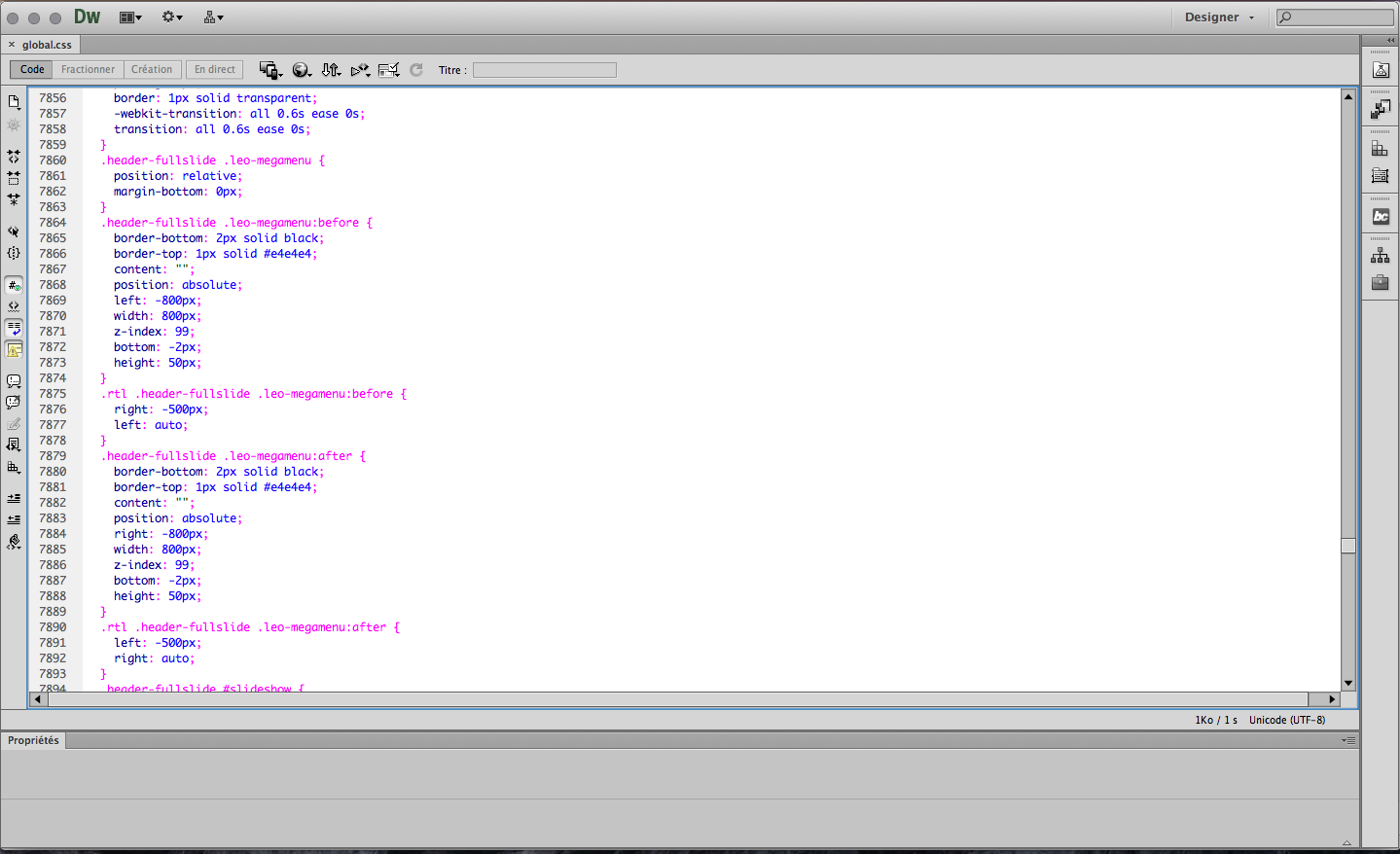Open the Extend Dreamweaver gear dropdown
The height and width of the screenshot is (854, 1400).
(172, 18)
